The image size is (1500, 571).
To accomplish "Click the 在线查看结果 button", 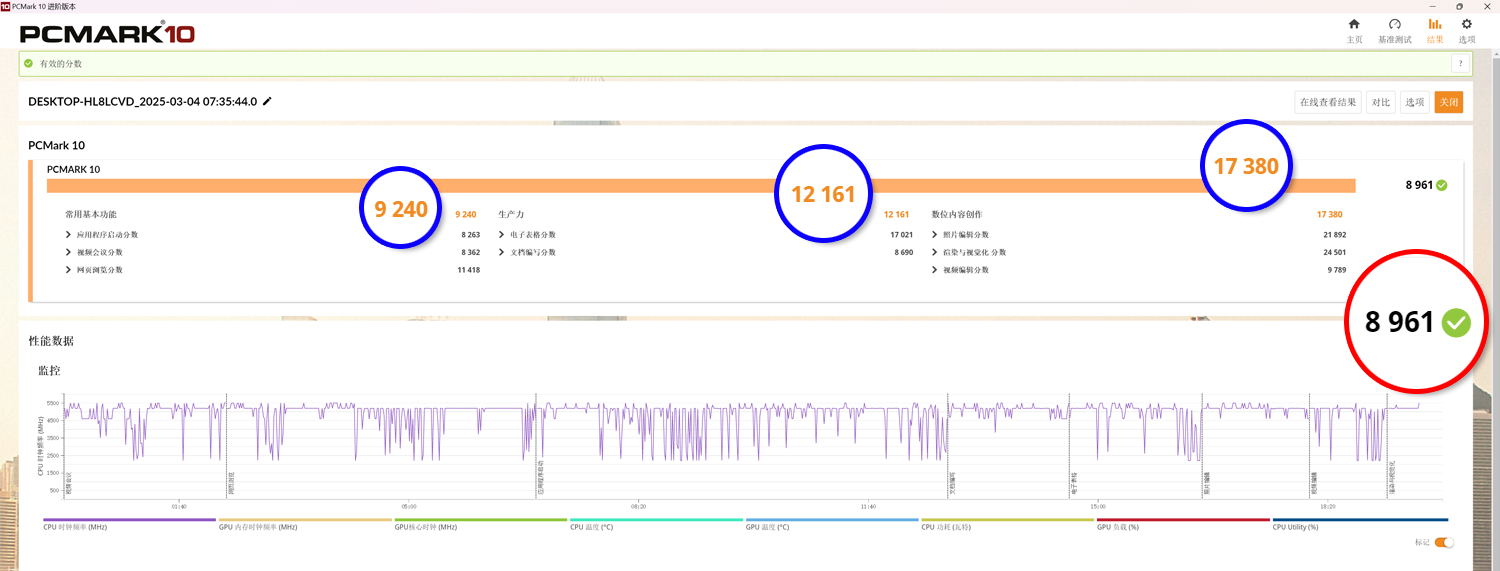I will pos(1327,102).
